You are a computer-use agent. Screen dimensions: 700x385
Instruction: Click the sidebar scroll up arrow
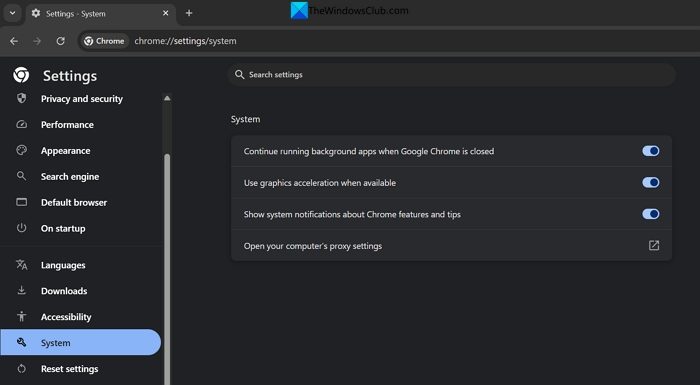(x=167, y=98)
